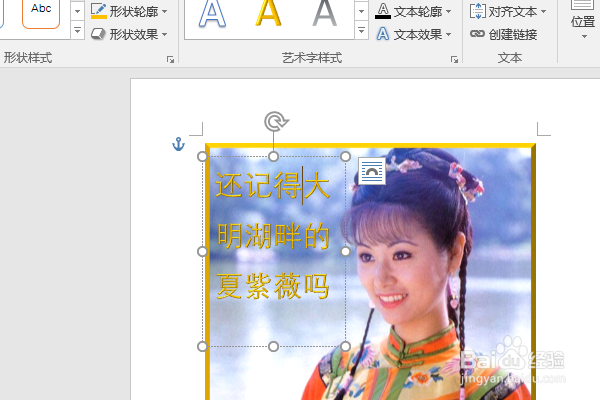The width and height of the screenshot is (600, 400).
Task: Click the 文本轮廓 text label
Action: tap(418, 12)
